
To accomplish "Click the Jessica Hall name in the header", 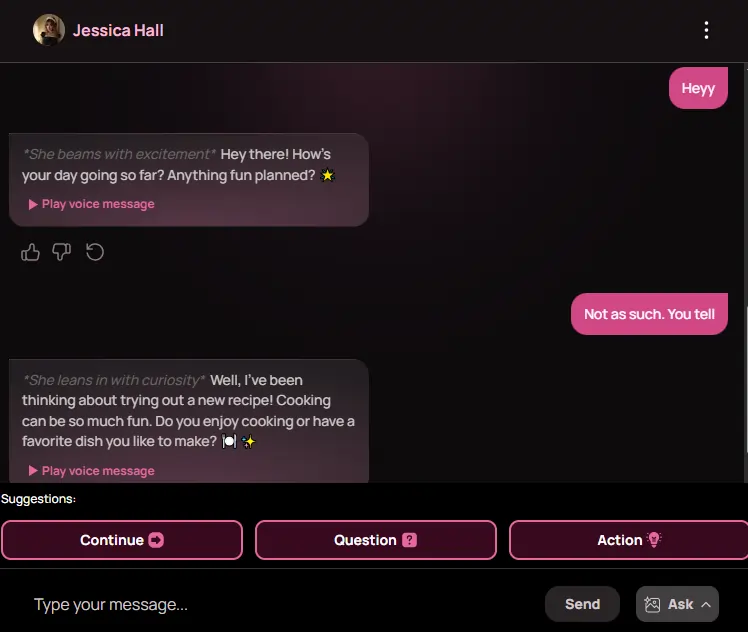I will (x=118, y=30).
